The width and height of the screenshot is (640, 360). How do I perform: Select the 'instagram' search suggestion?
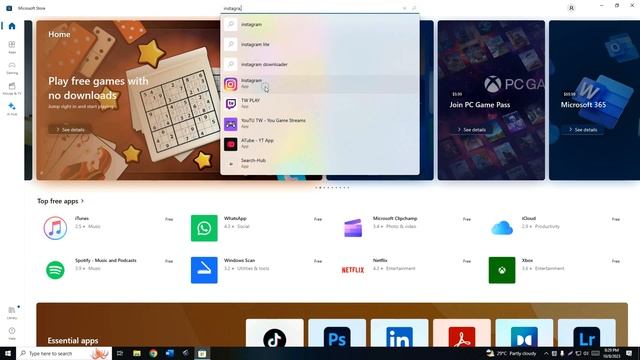click(320, 24)
